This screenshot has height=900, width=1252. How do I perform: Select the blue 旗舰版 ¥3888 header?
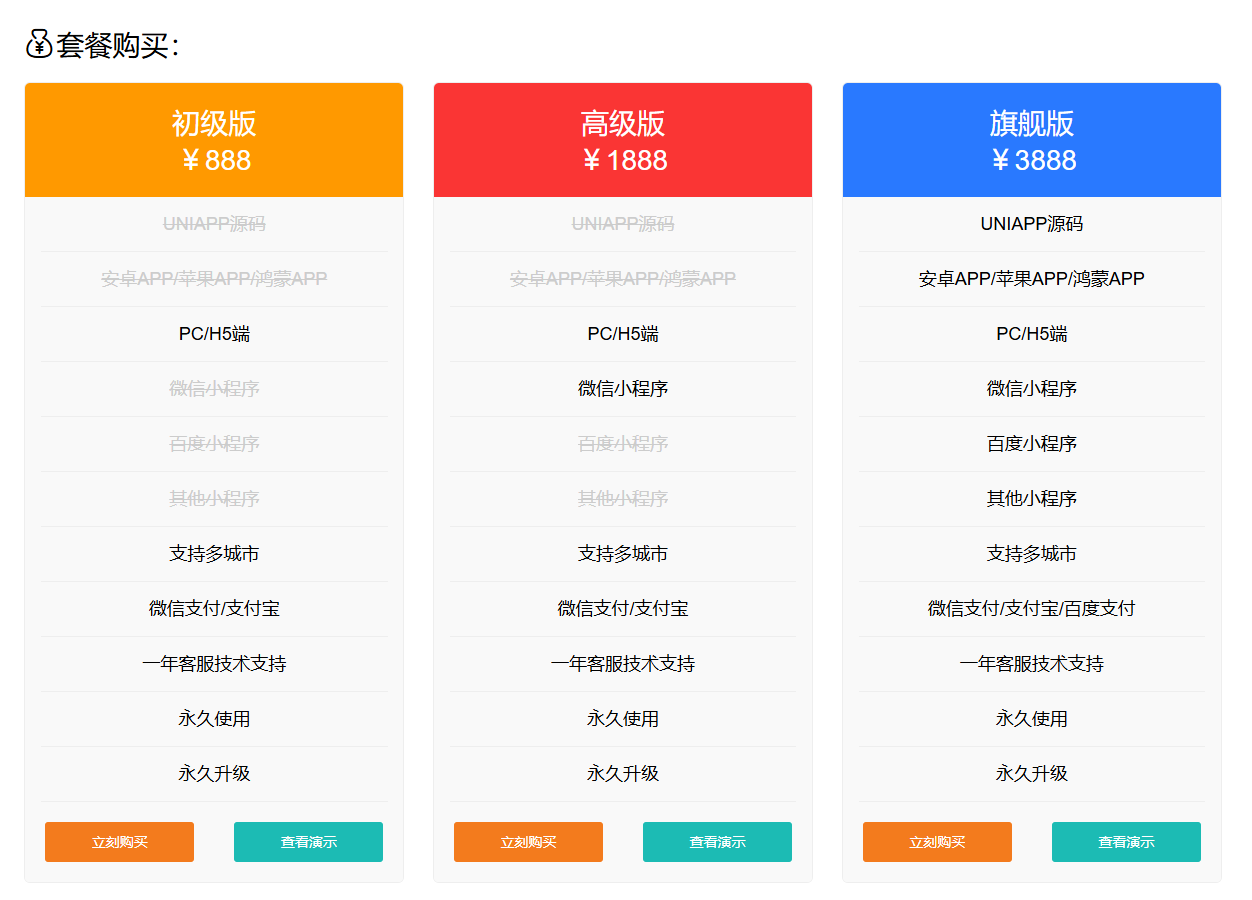[x=1032, y=140]
